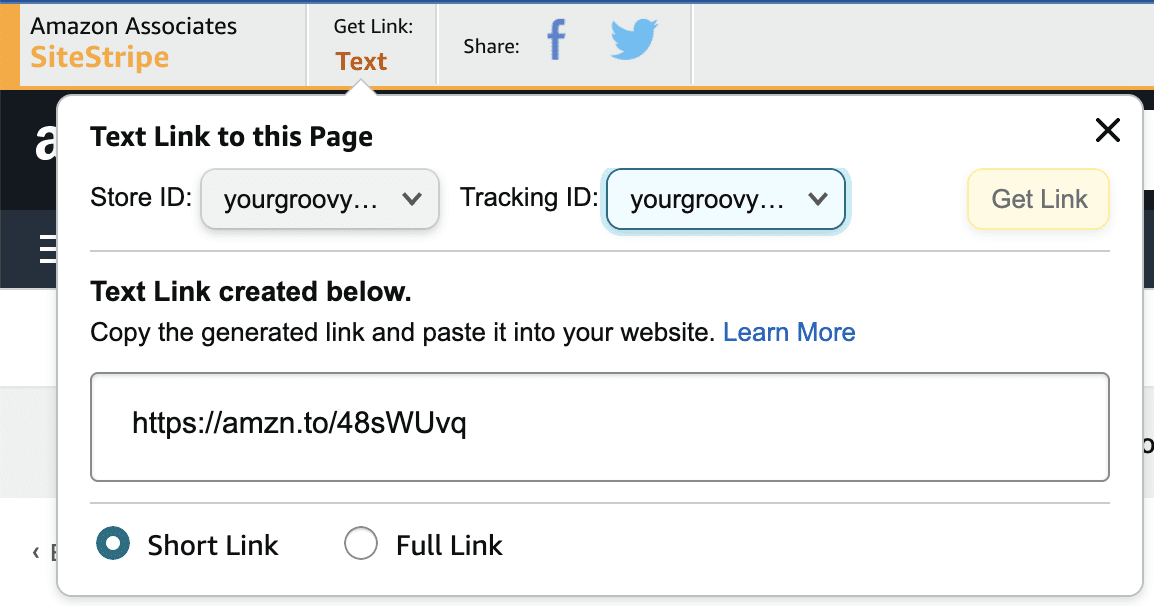Click the back chevron below the popup
The height and width of the screenshot is (606, 1154).
point(36,552)
